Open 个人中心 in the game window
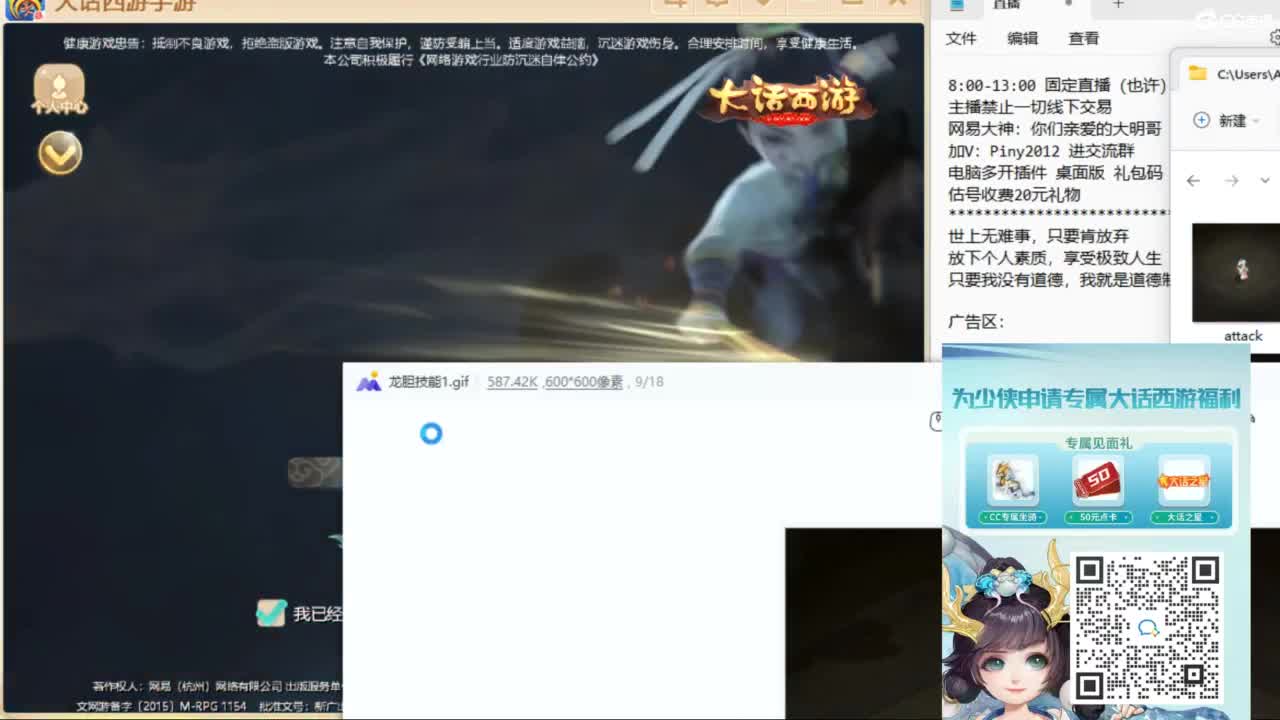This screenshot has width=1280, height=720. click(x=59, y=89)
